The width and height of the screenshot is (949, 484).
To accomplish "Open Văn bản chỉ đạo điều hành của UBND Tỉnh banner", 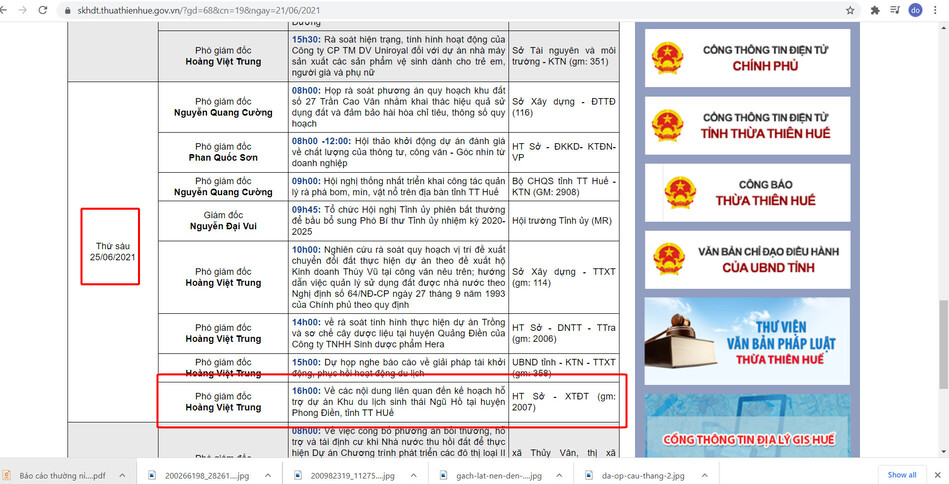I will pos(747,260).
